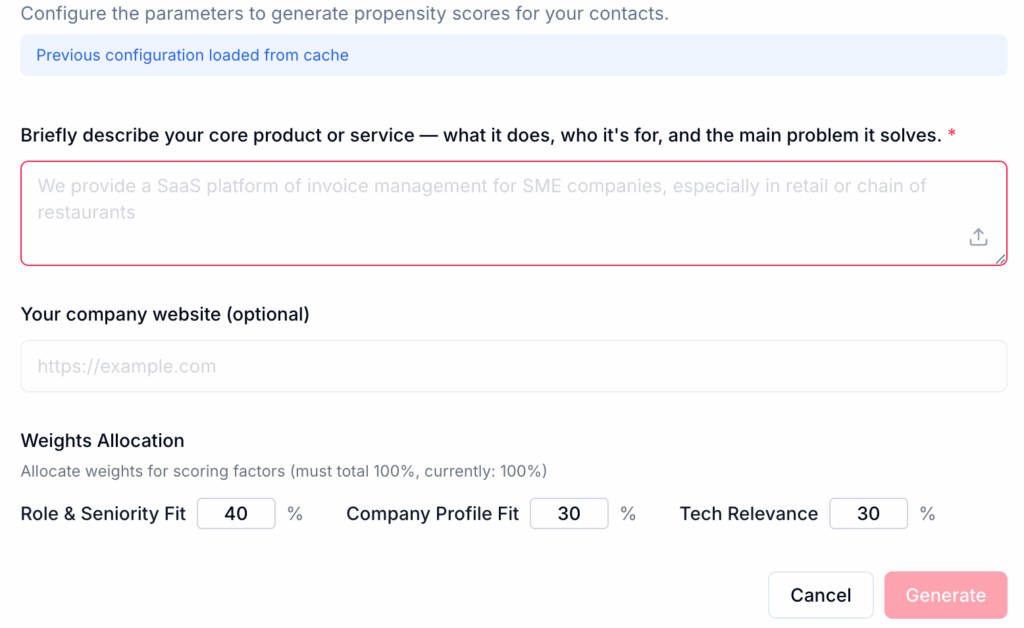Click the Cancel button
This screenshot has width=1024, height=628.
pyautogui.click(x=820, y=594)
